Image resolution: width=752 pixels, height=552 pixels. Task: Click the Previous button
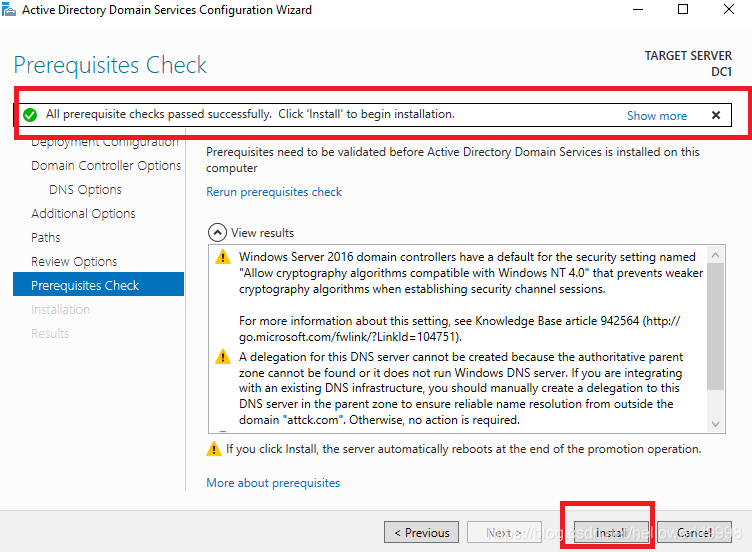coord(421,532)
